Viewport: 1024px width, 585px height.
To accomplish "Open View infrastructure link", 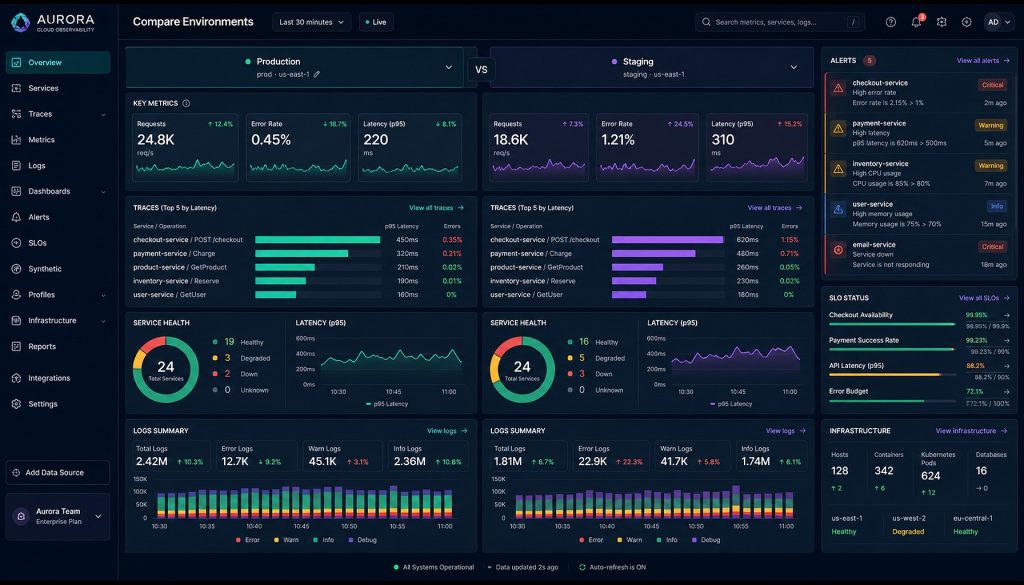I will [972, 431].
